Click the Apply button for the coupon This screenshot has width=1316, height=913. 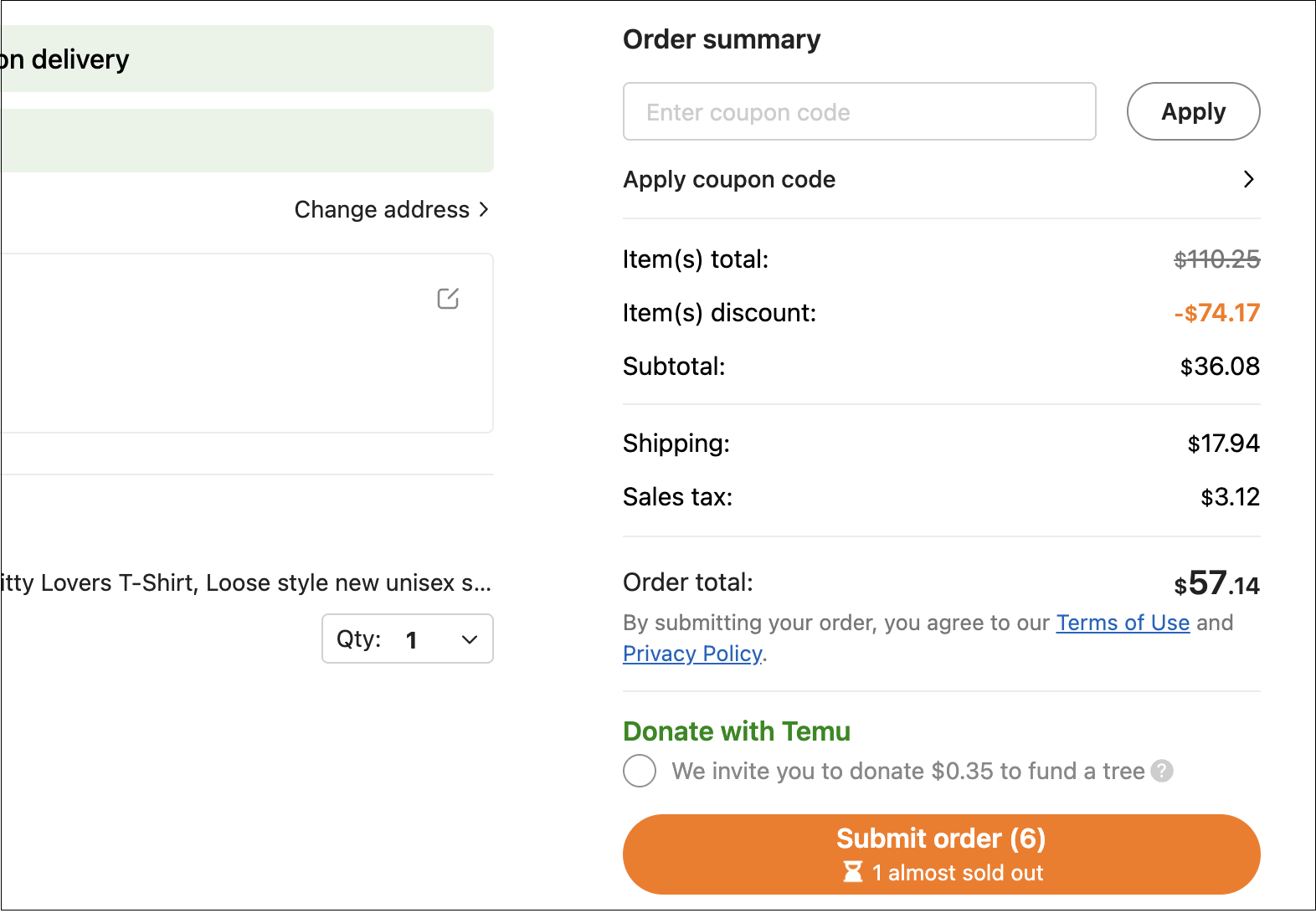[1193, 111]
